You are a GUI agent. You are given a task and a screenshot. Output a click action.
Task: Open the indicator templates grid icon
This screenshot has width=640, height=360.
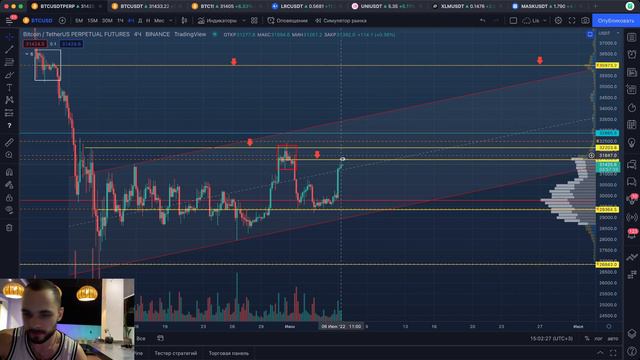pos(254,20)
